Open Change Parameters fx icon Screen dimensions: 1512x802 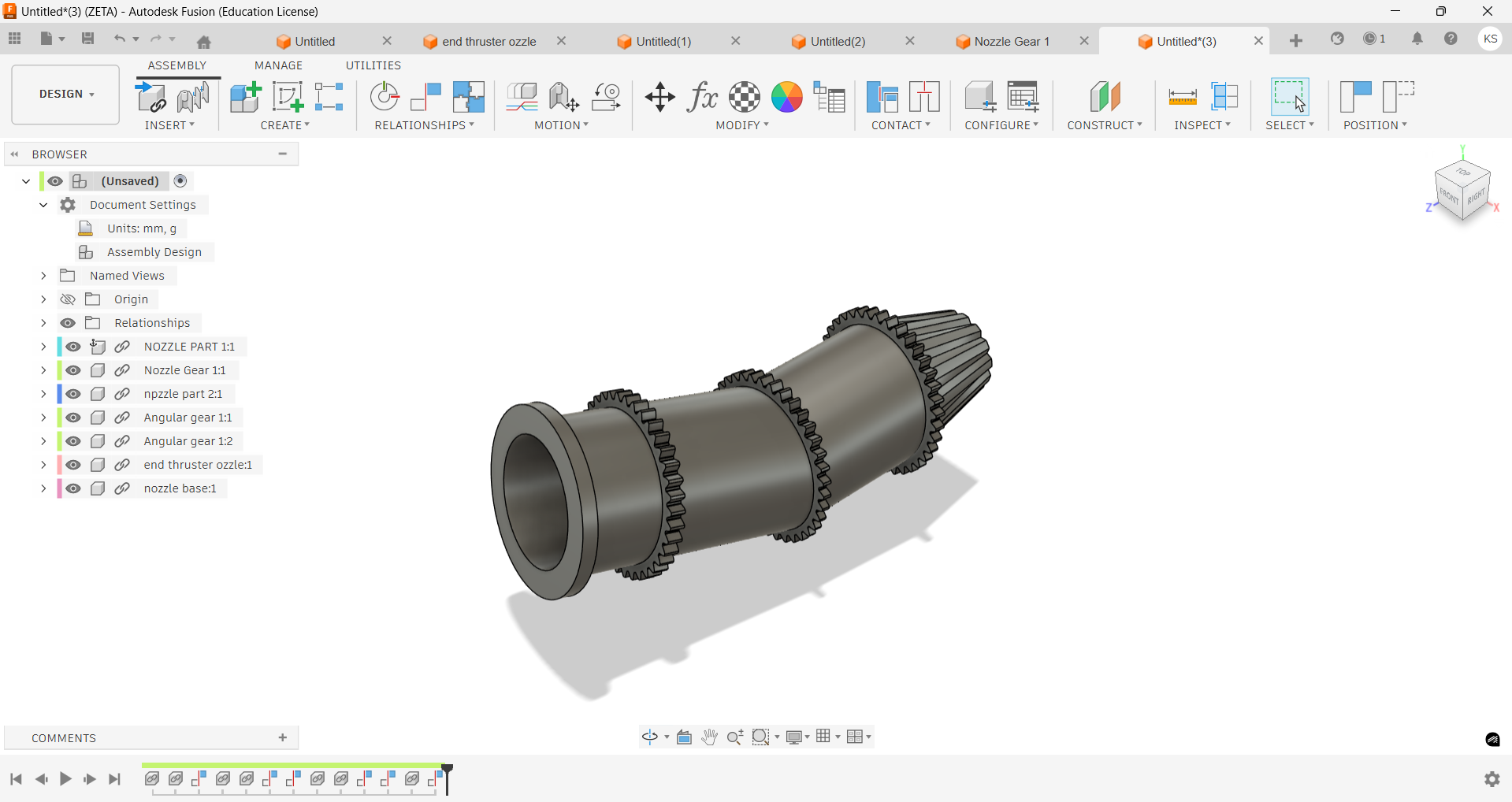coord(702,98)
